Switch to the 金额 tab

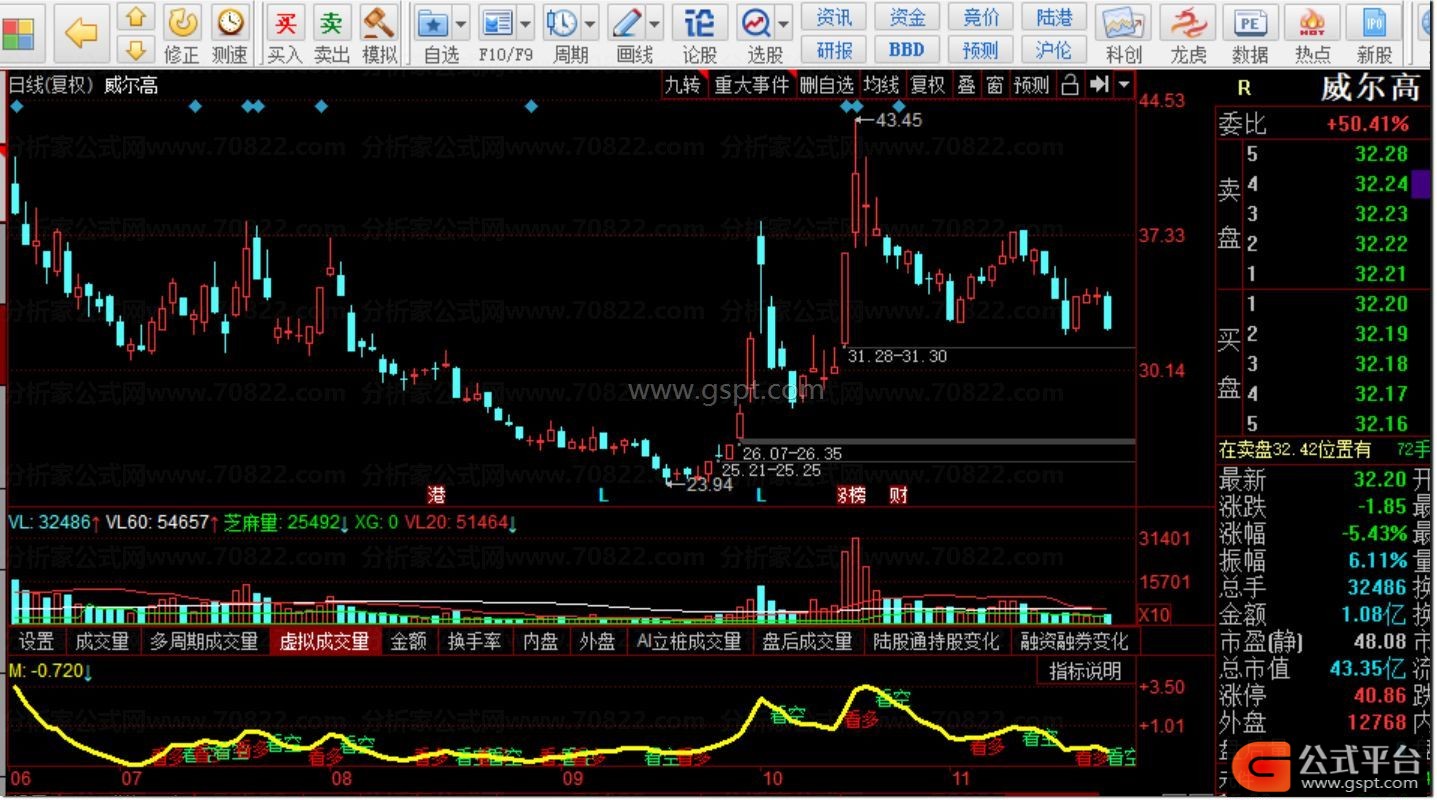[409, 641]
